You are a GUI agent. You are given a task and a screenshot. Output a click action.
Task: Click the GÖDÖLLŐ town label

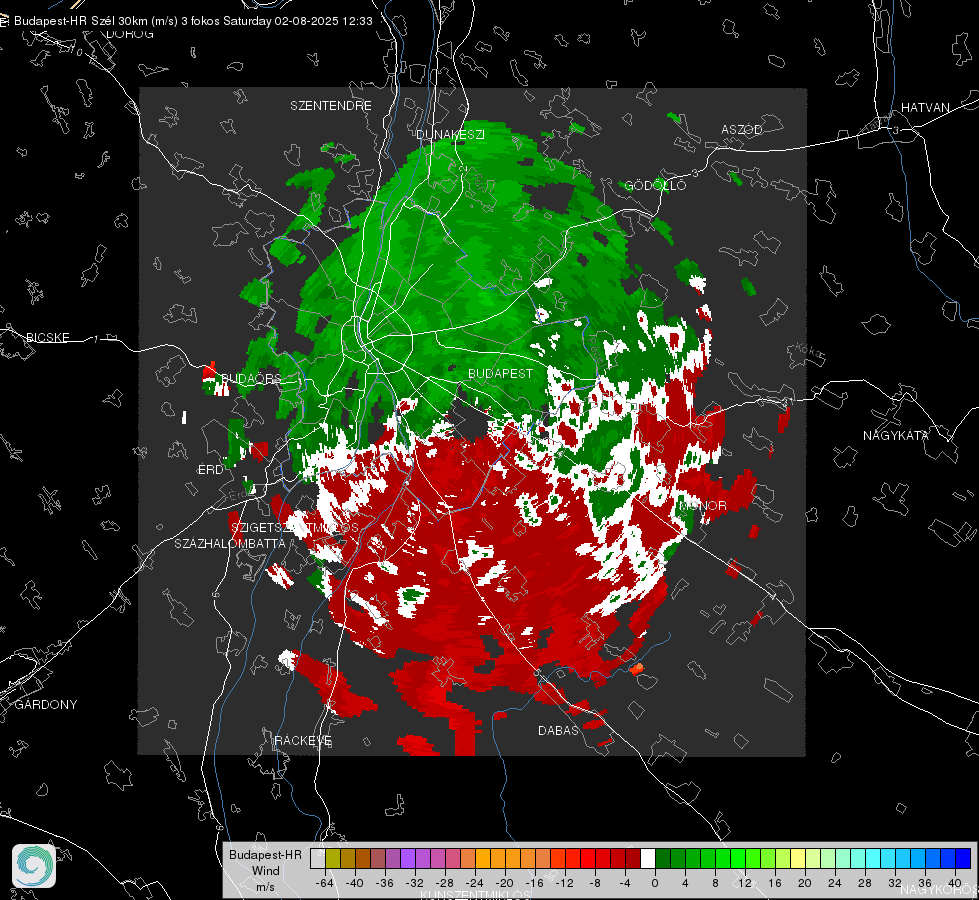coord(656,185)
